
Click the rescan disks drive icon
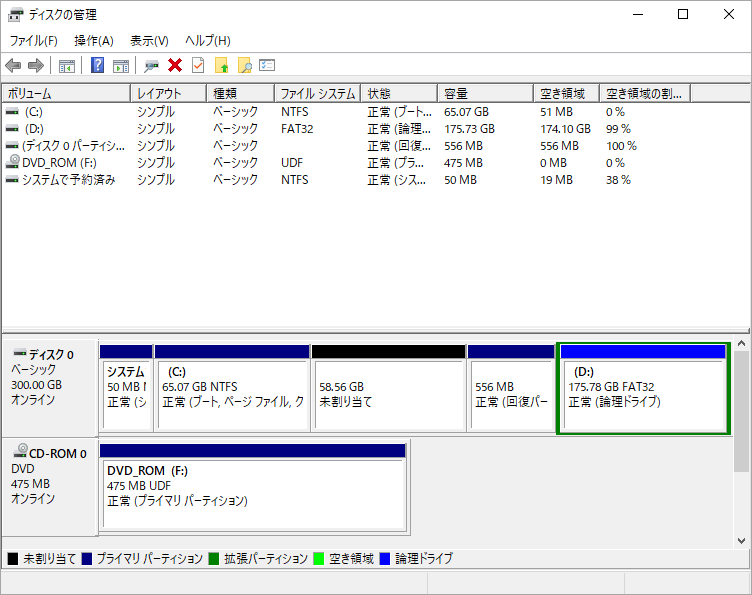pos(152,66)
